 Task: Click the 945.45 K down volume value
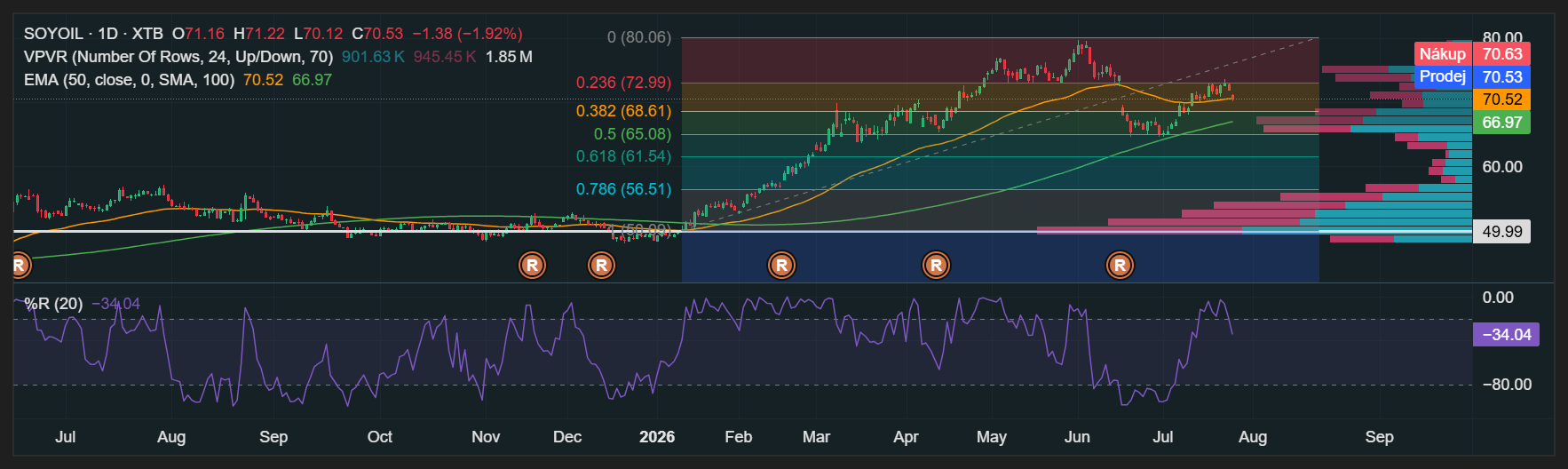point(445,57)
